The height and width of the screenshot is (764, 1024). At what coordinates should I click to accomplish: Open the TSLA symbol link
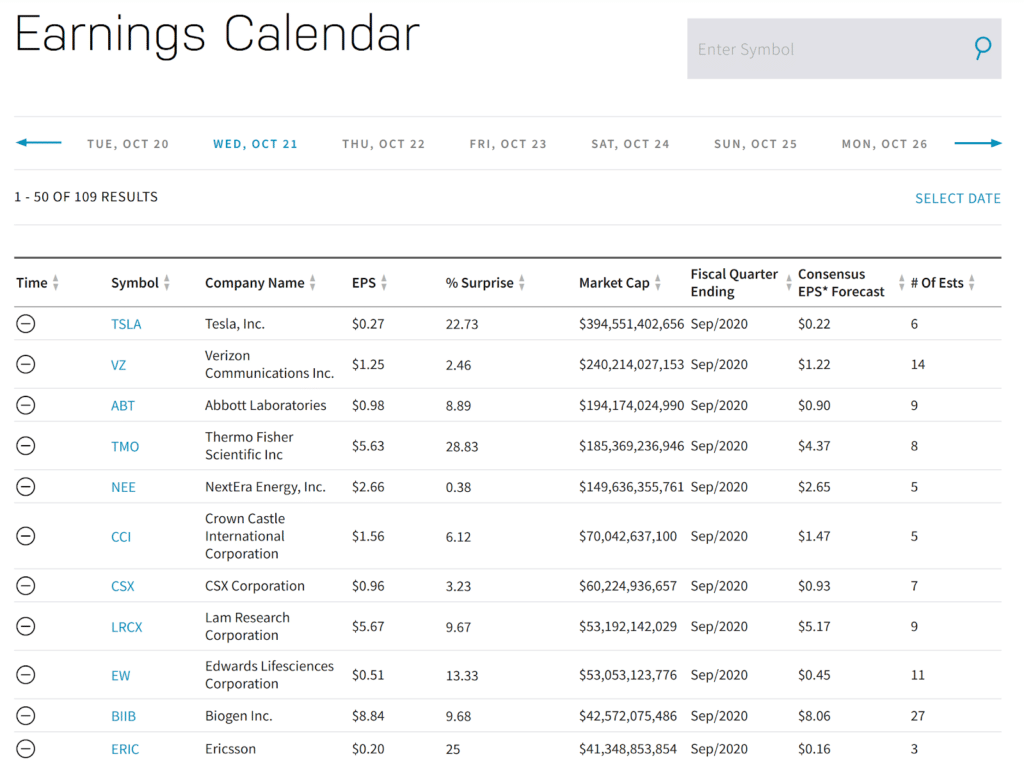pos(126,324)
